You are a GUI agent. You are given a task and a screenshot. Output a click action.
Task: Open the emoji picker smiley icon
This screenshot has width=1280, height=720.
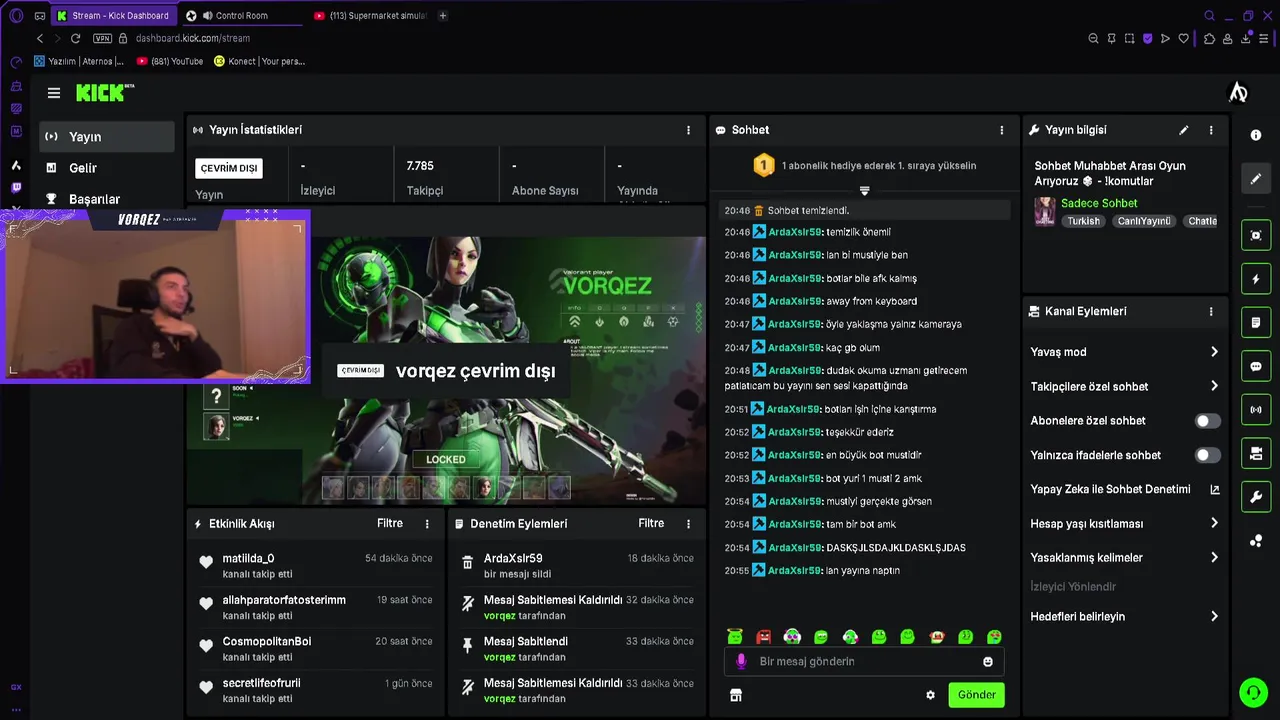tap(988, 661)
